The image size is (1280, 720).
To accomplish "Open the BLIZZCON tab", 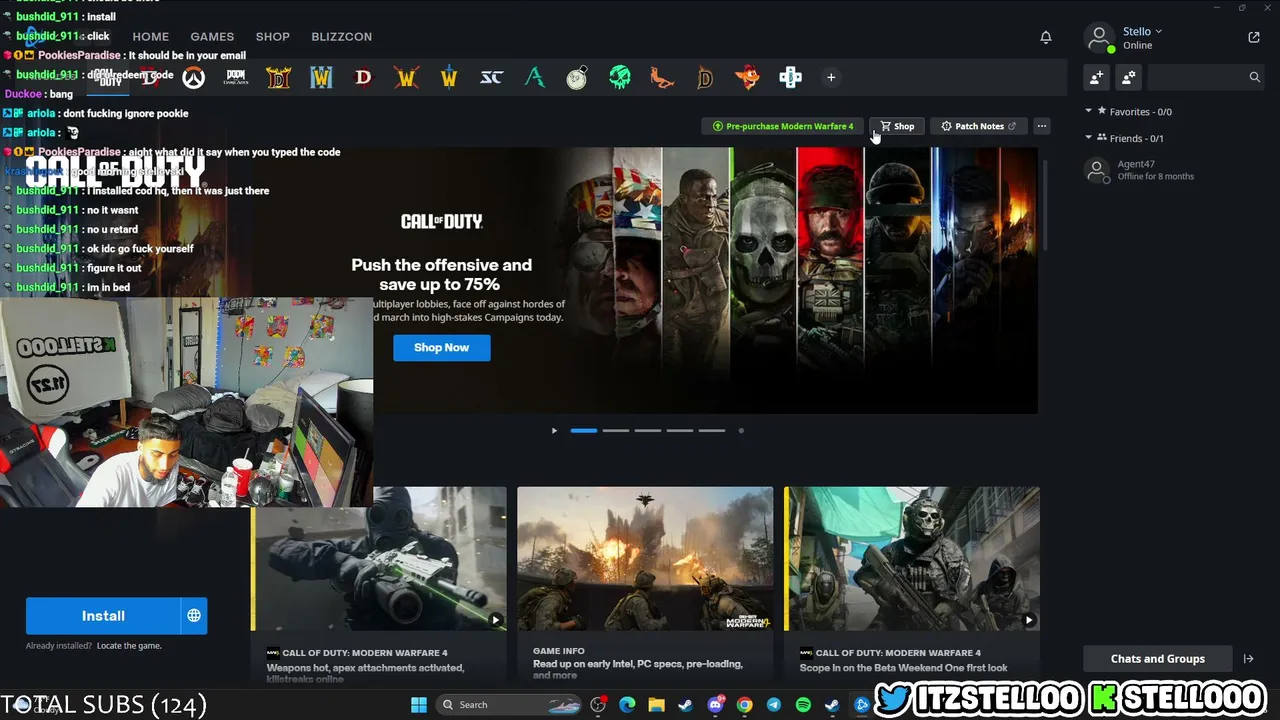I will coord(342,37).
